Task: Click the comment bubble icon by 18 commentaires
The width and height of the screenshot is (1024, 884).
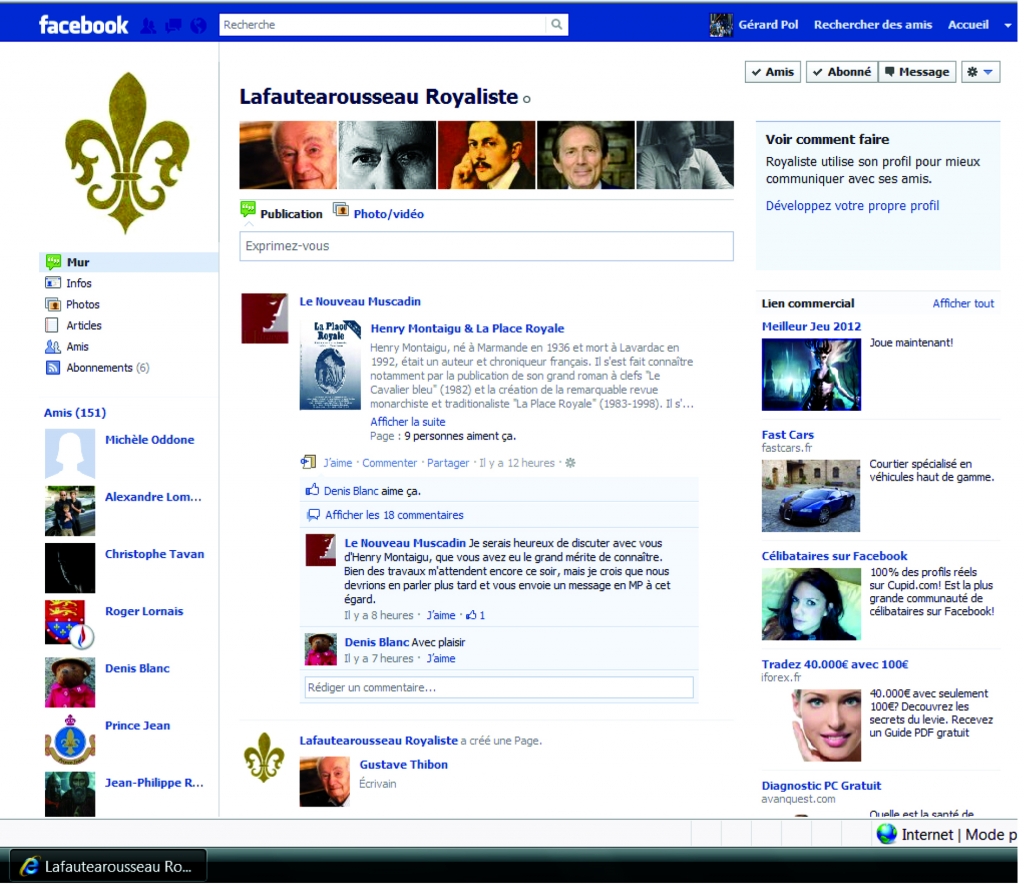Action: [x=313, y=514]
